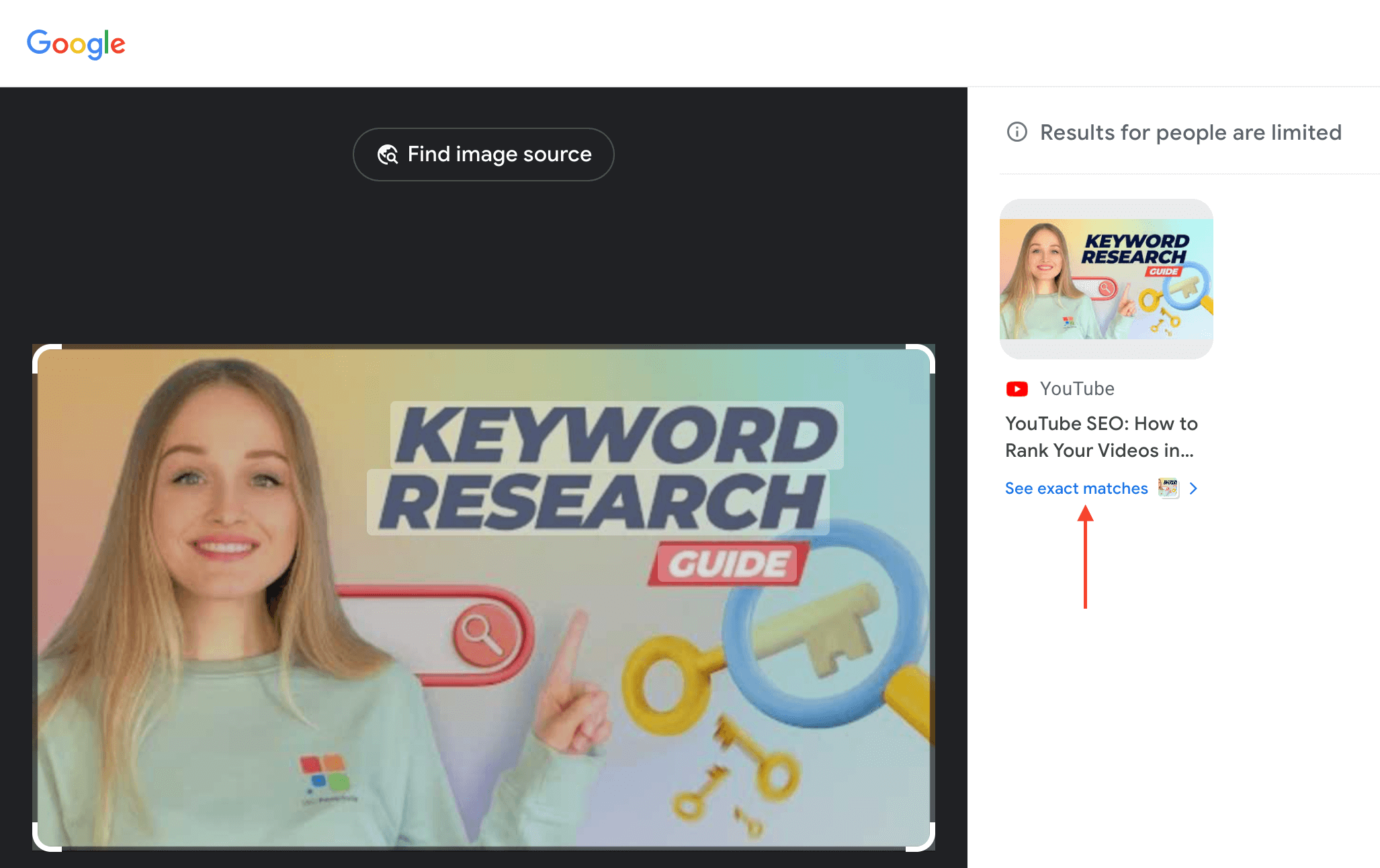Viewport: 1380px width, 868px height.
Task: Click the red YouTube play icon
Action: pos(1017,389)
